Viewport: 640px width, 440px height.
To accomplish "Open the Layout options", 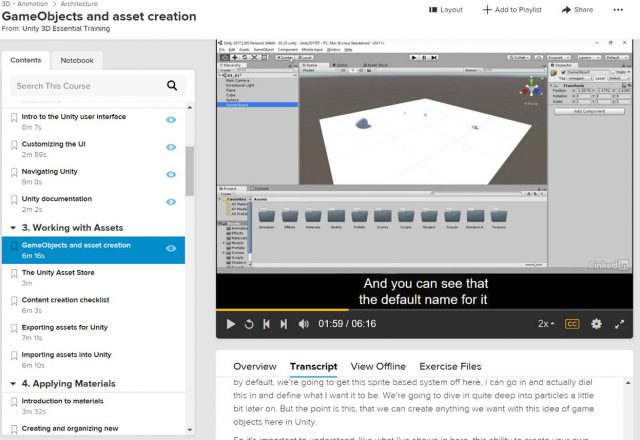I will click(x=446, y=10).
